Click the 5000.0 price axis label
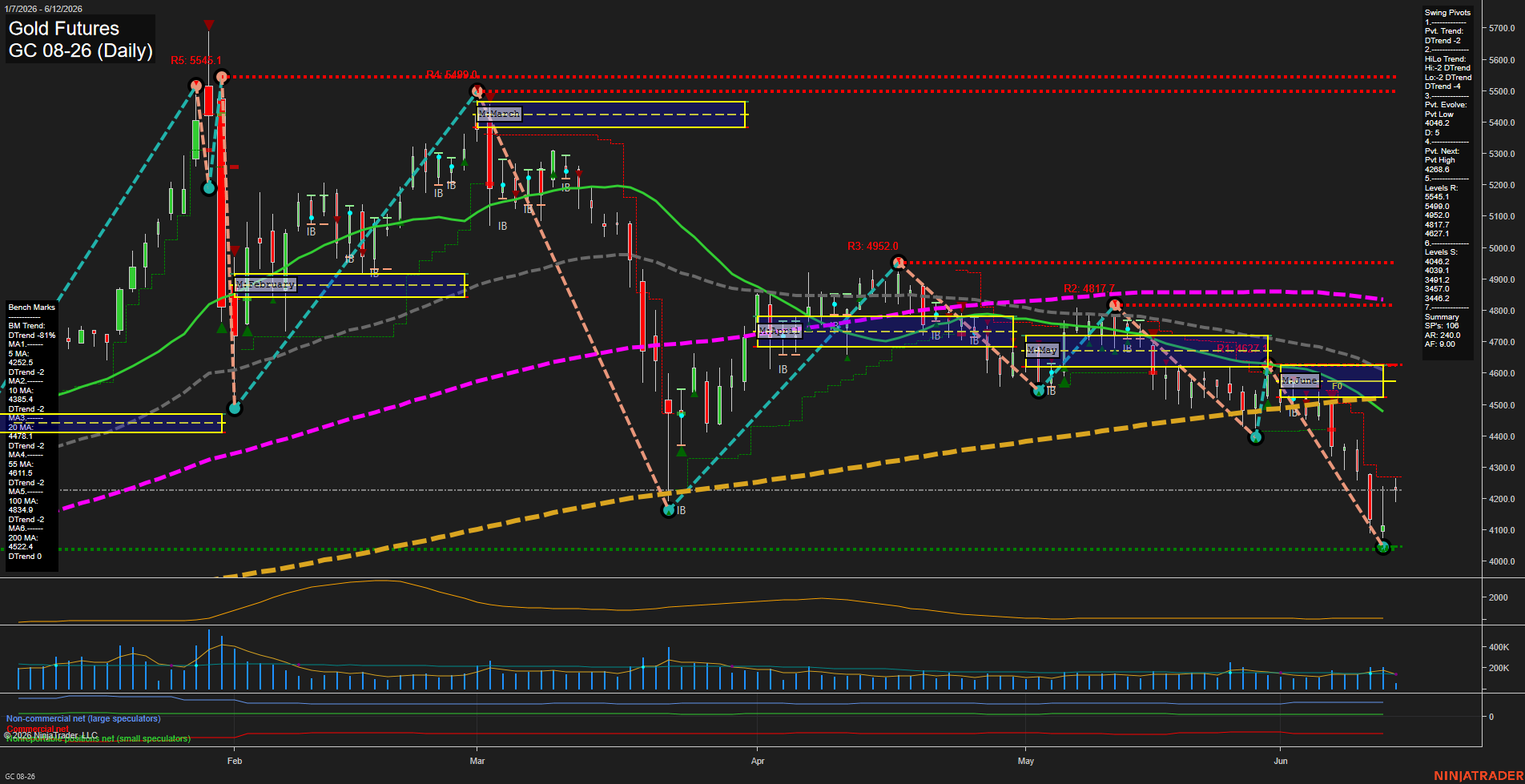1525x784 pixels. 1502,248
